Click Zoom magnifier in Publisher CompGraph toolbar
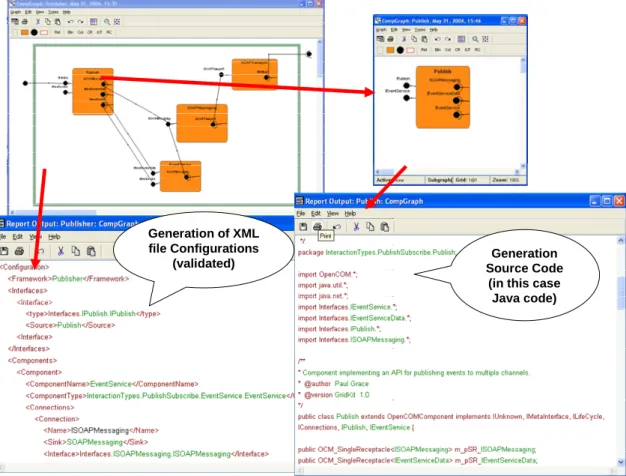This screenshot has width=626, height=476. click(107, 22)
